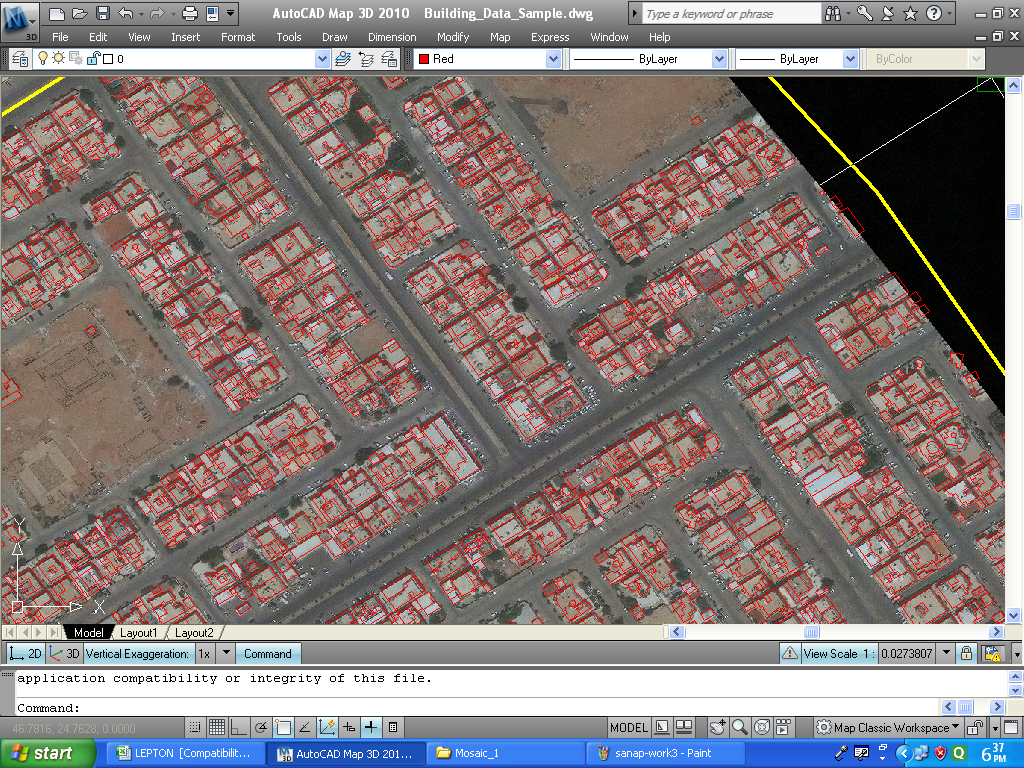
Task: Click the Red color swatch
Action: [424, 59]
